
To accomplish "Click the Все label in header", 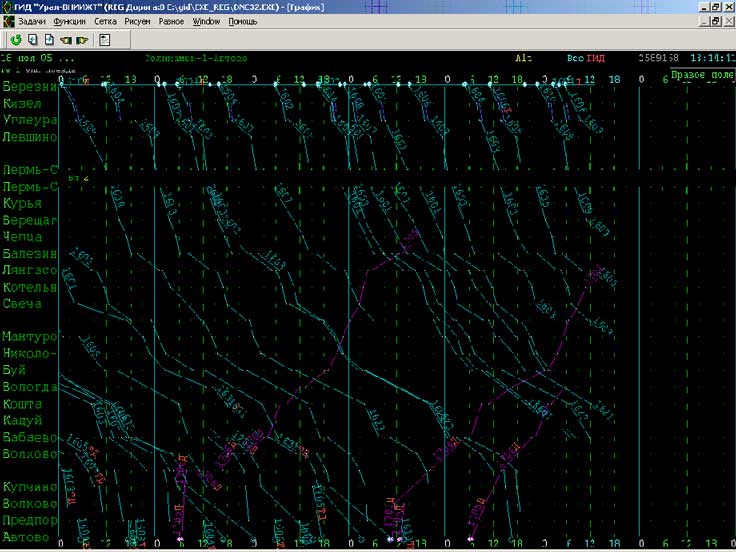I will (575, 58).
